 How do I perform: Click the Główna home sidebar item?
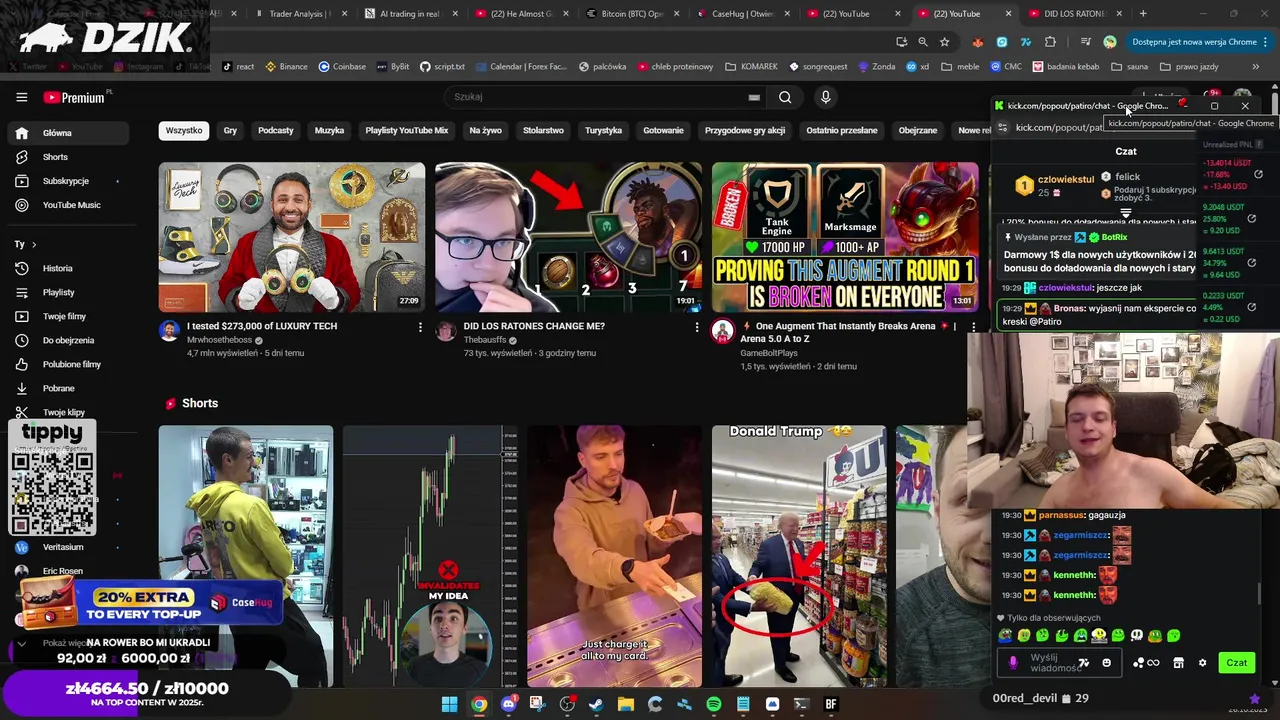[x=66, y=133]
